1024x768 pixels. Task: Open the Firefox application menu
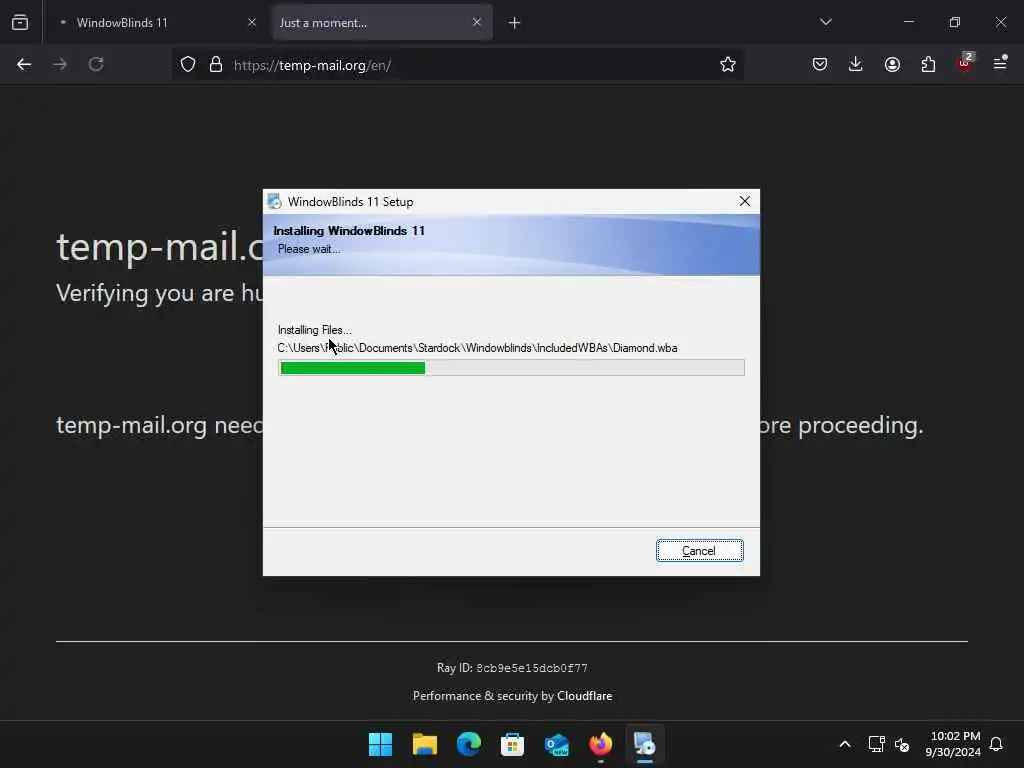[1000, 63]
